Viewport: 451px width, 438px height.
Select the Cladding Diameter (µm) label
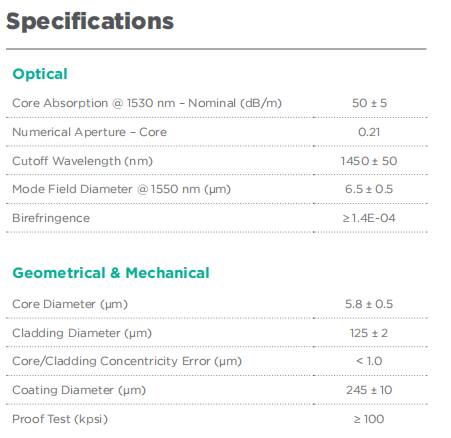pyautogui.click(x=82, y=333)
